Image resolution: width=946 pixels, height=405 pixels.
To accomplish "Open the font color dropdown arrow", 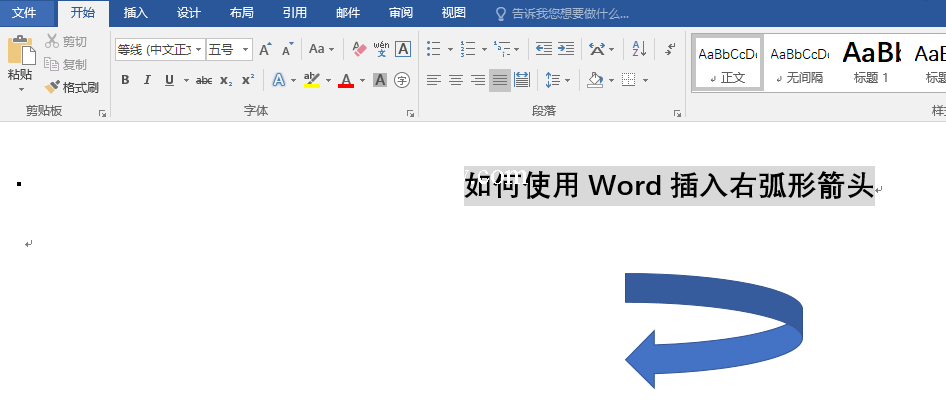I will point(362,80).
